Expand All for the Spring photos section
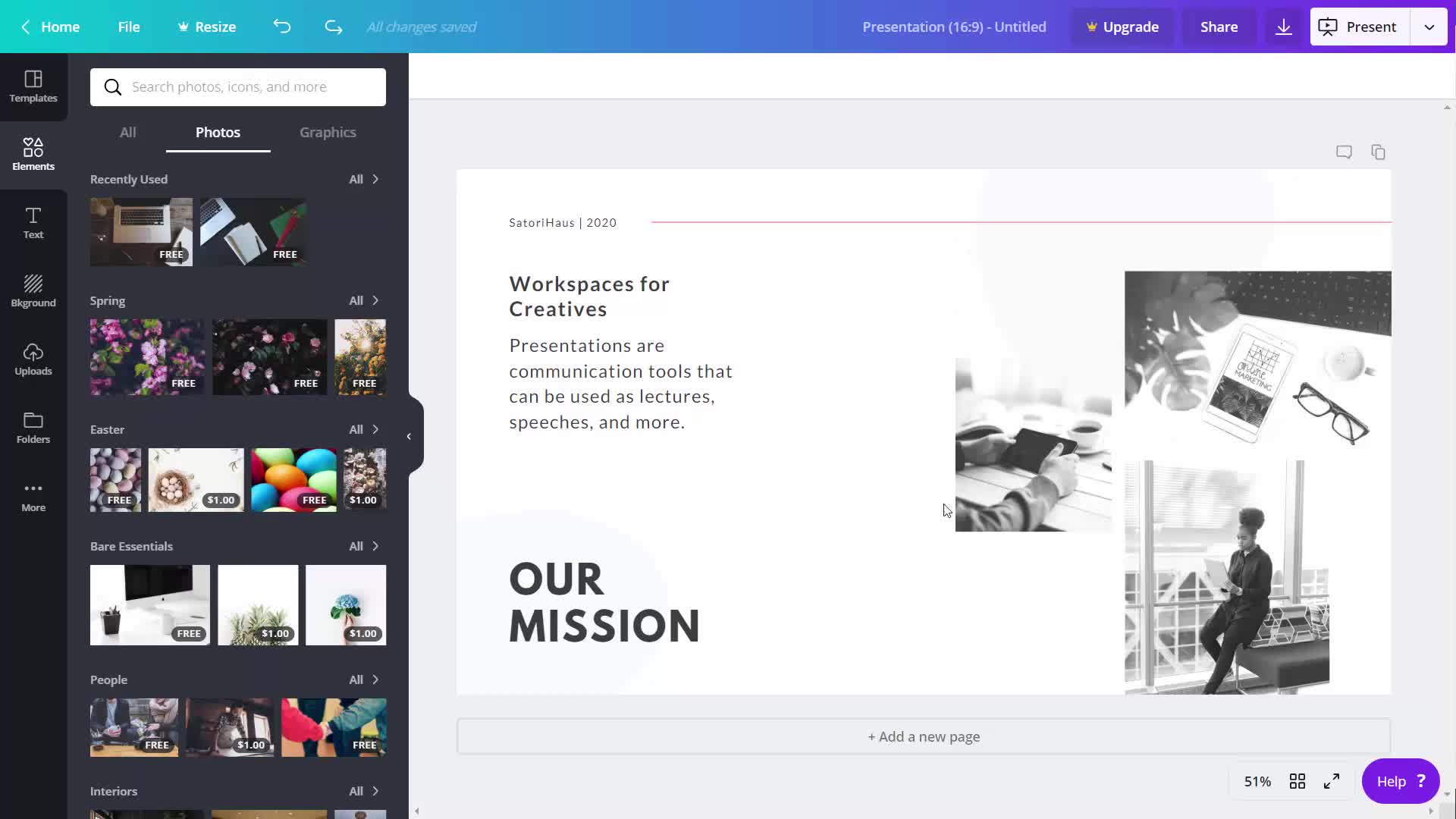Image resolution: width=1456 pixels, height=819 pixels. click(x=364, y=300)
